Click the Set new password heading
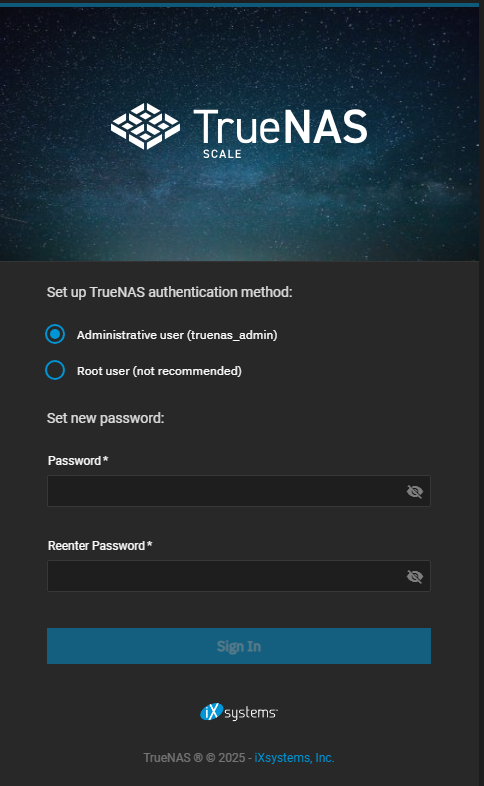This screenshot has width=484, height=786. 105,418
